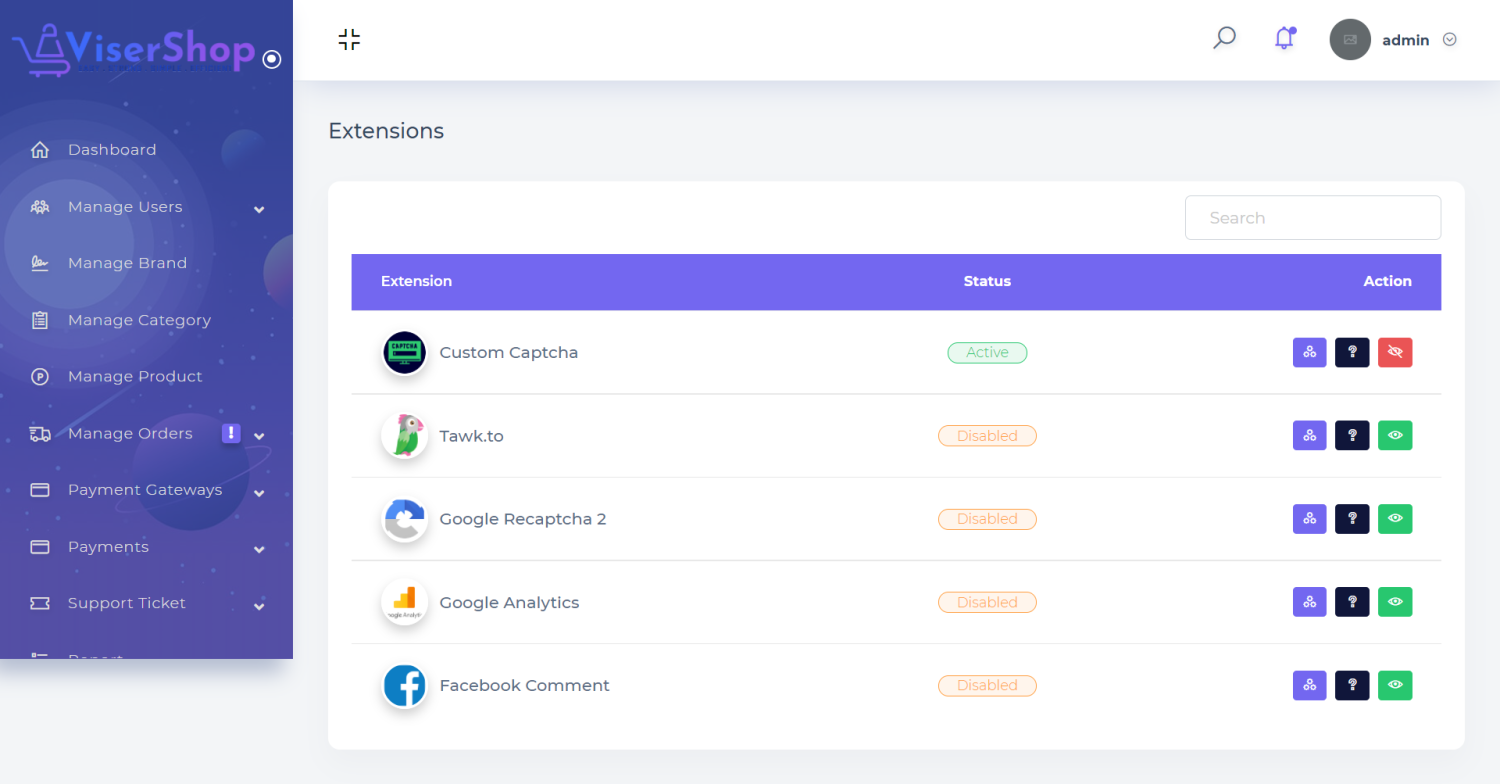Go to Dashboard in sidebar

[111, 150]
